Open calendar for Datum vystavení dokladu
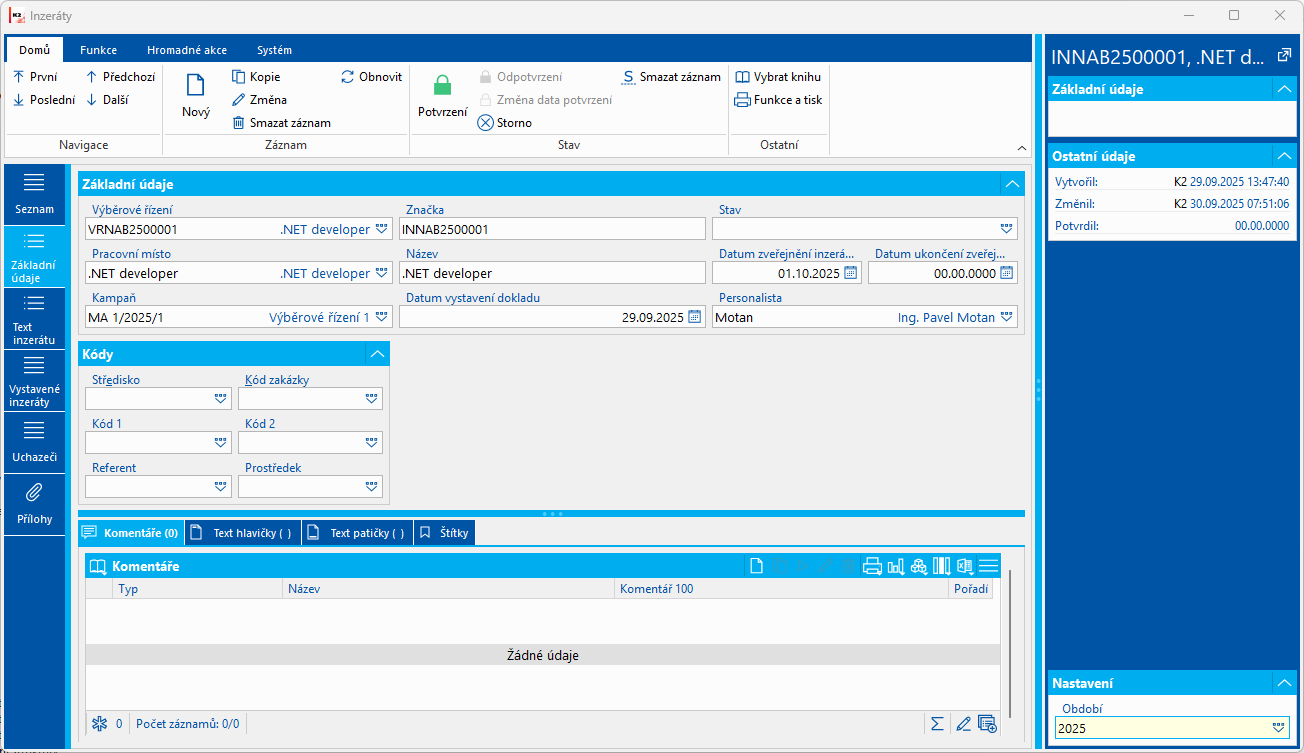The height and width of the screenshot is (753, 1304). pos(695,317)
